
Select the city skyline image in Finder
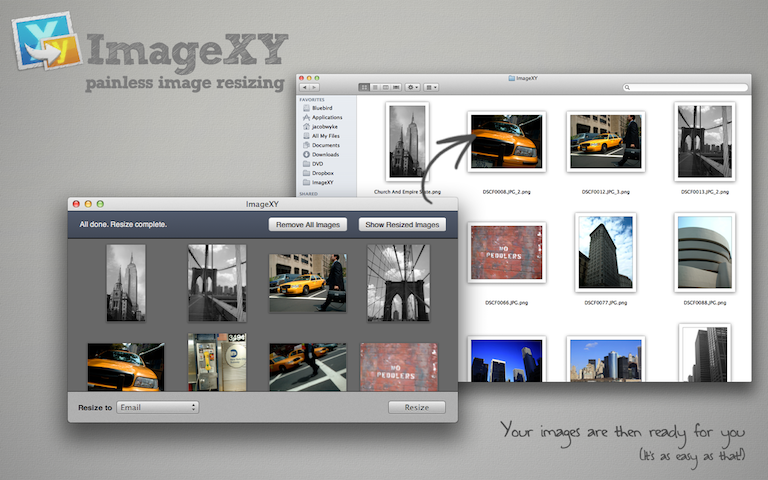pos(605,359)
